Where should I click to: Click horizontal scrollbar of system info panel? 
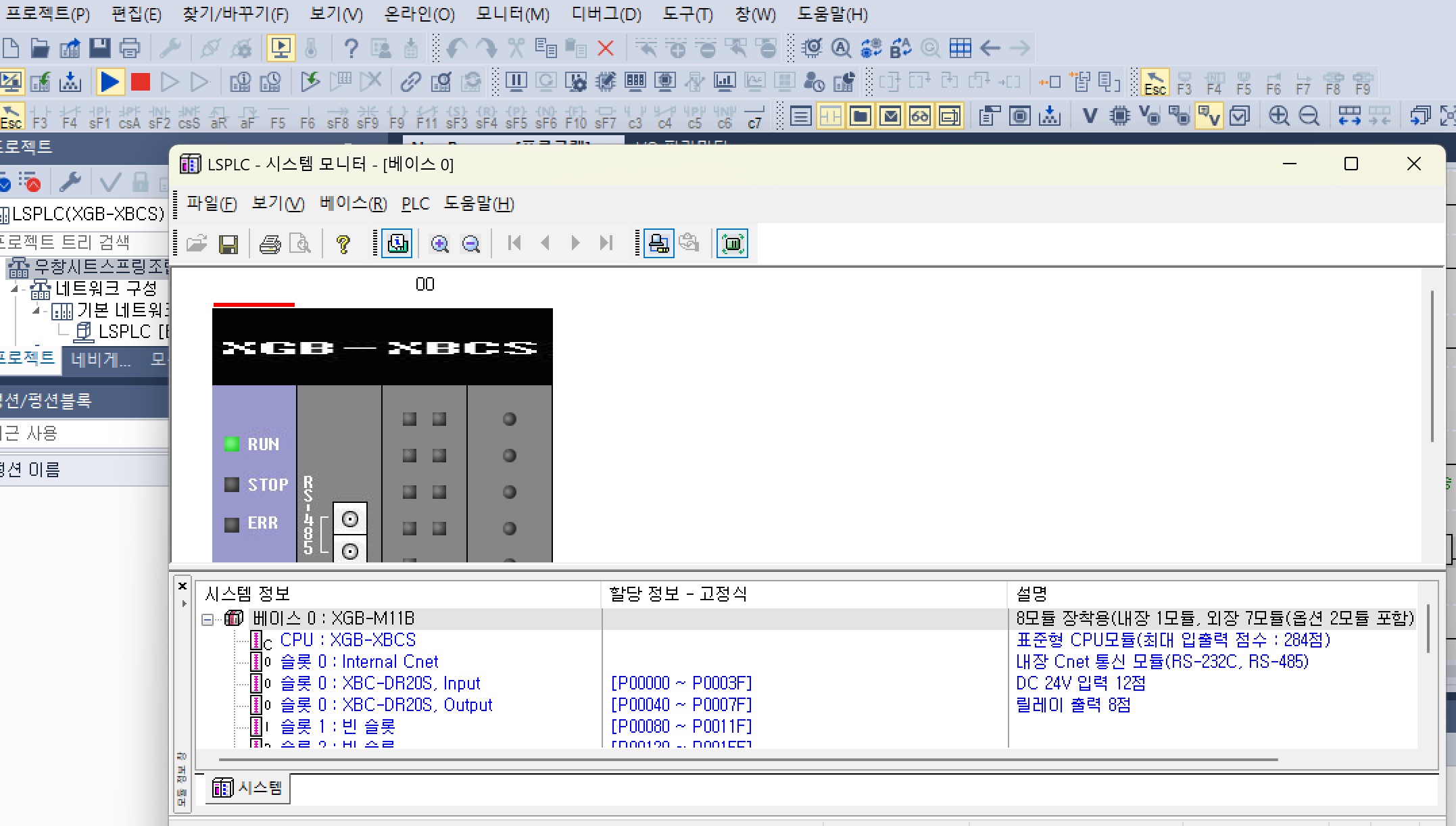[x=748, y=760]
